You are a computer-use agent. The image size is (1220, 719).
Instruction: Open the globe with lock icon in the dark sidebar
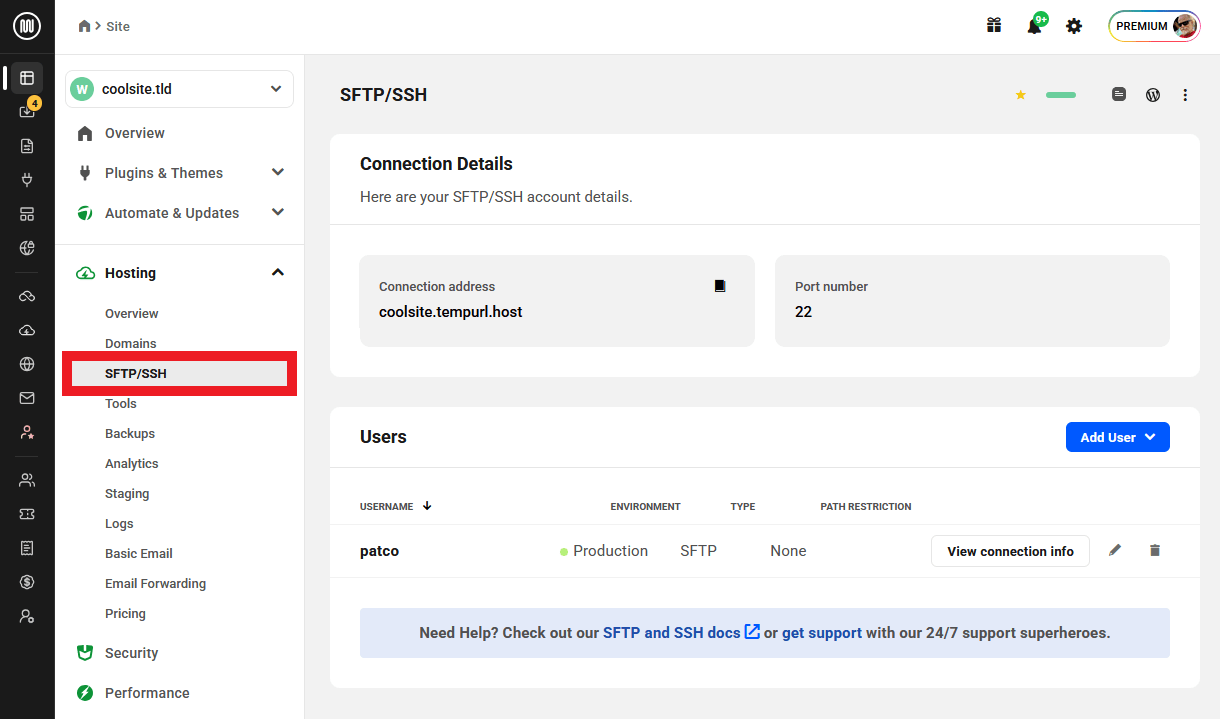pyautogui.click(x=27, y=248)
